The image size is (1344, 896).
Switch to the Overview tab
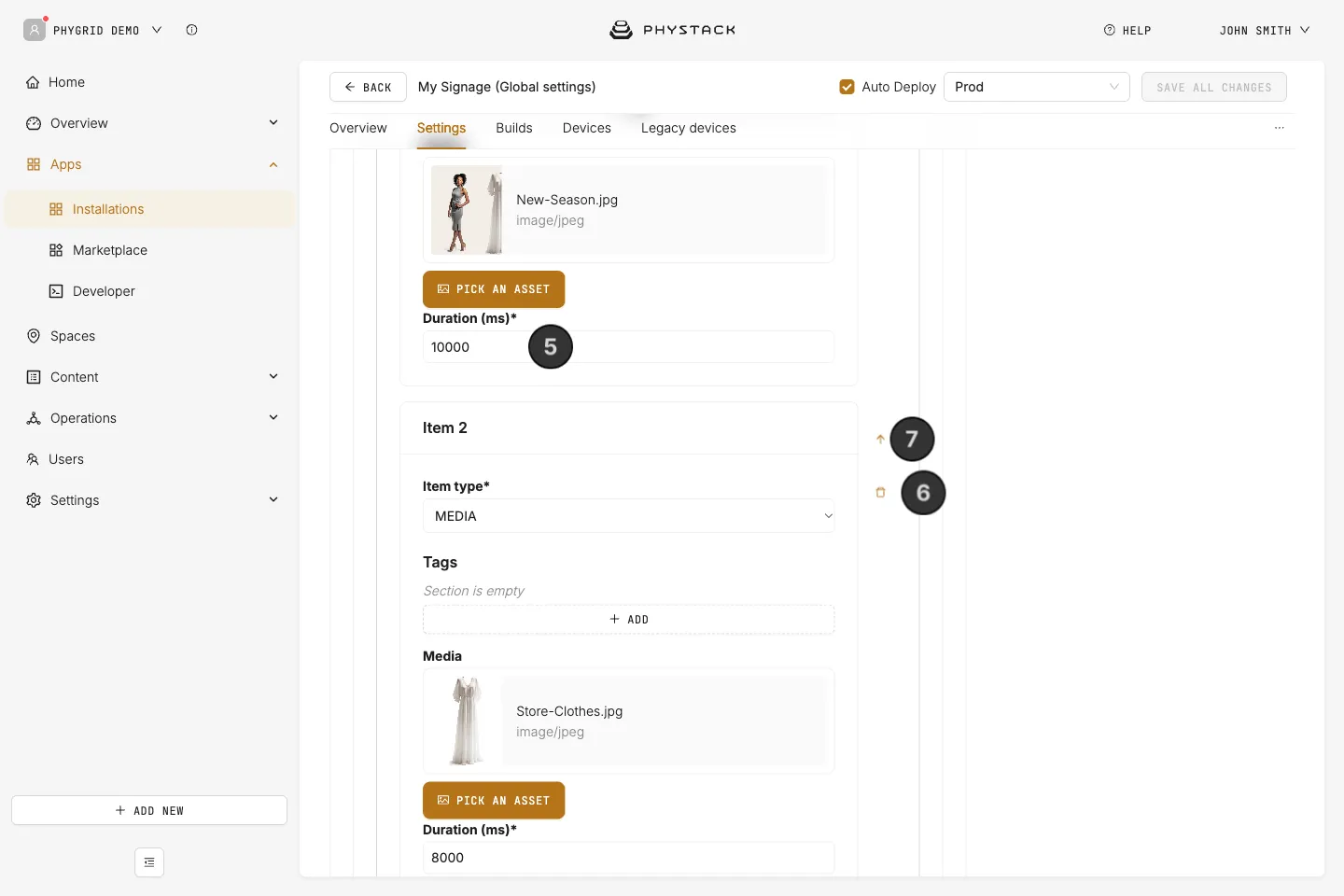(358, 128)
